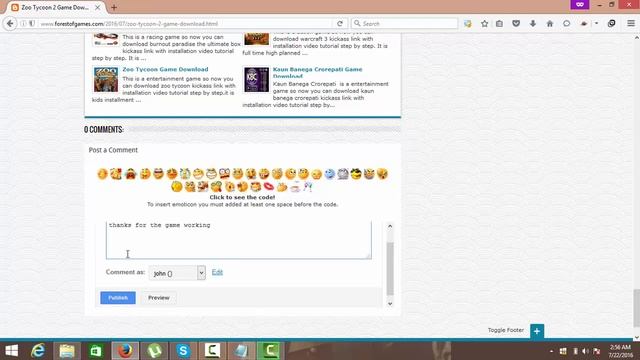
Task: Insert the first smiley emoticon in the top row
Action: [x=102, y=174]
